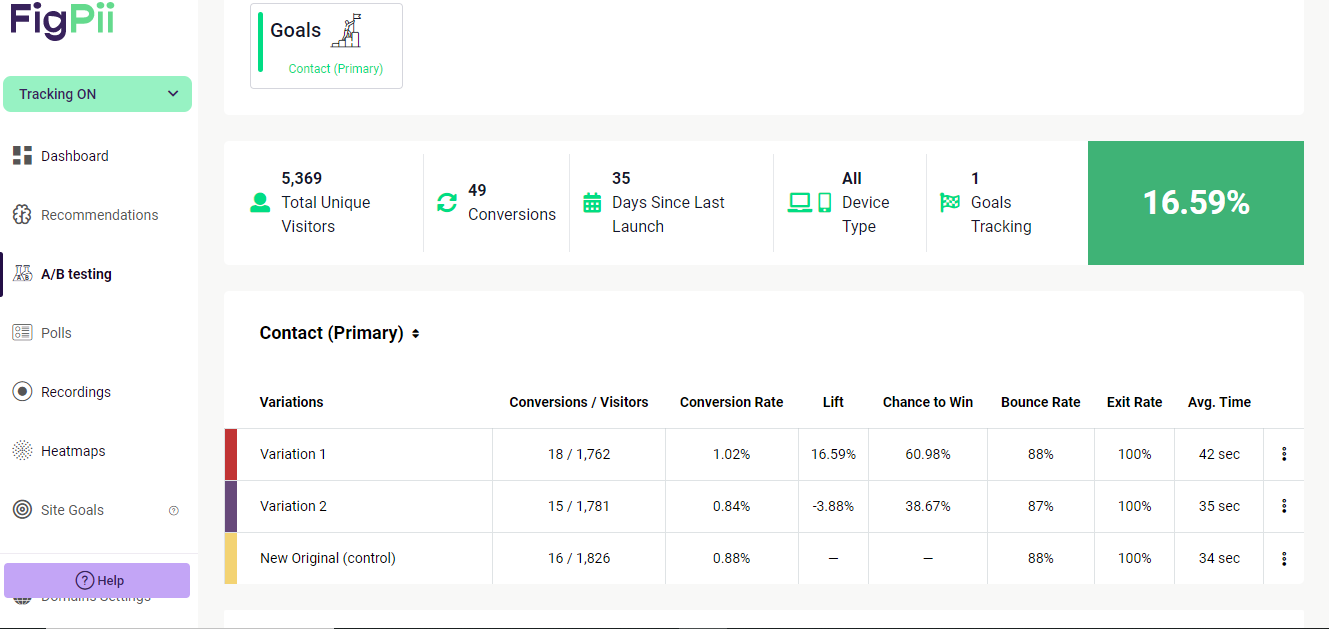1329x629 pixels.
Task: Open the Heatmaps dotted icon
Action: pos(22,451)
